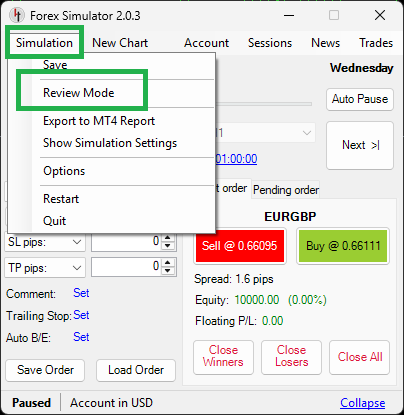The height and width of the screenshot is (415, 404).
Task: Expand the TP pips dropdown
Action: (x=77, y=268)
